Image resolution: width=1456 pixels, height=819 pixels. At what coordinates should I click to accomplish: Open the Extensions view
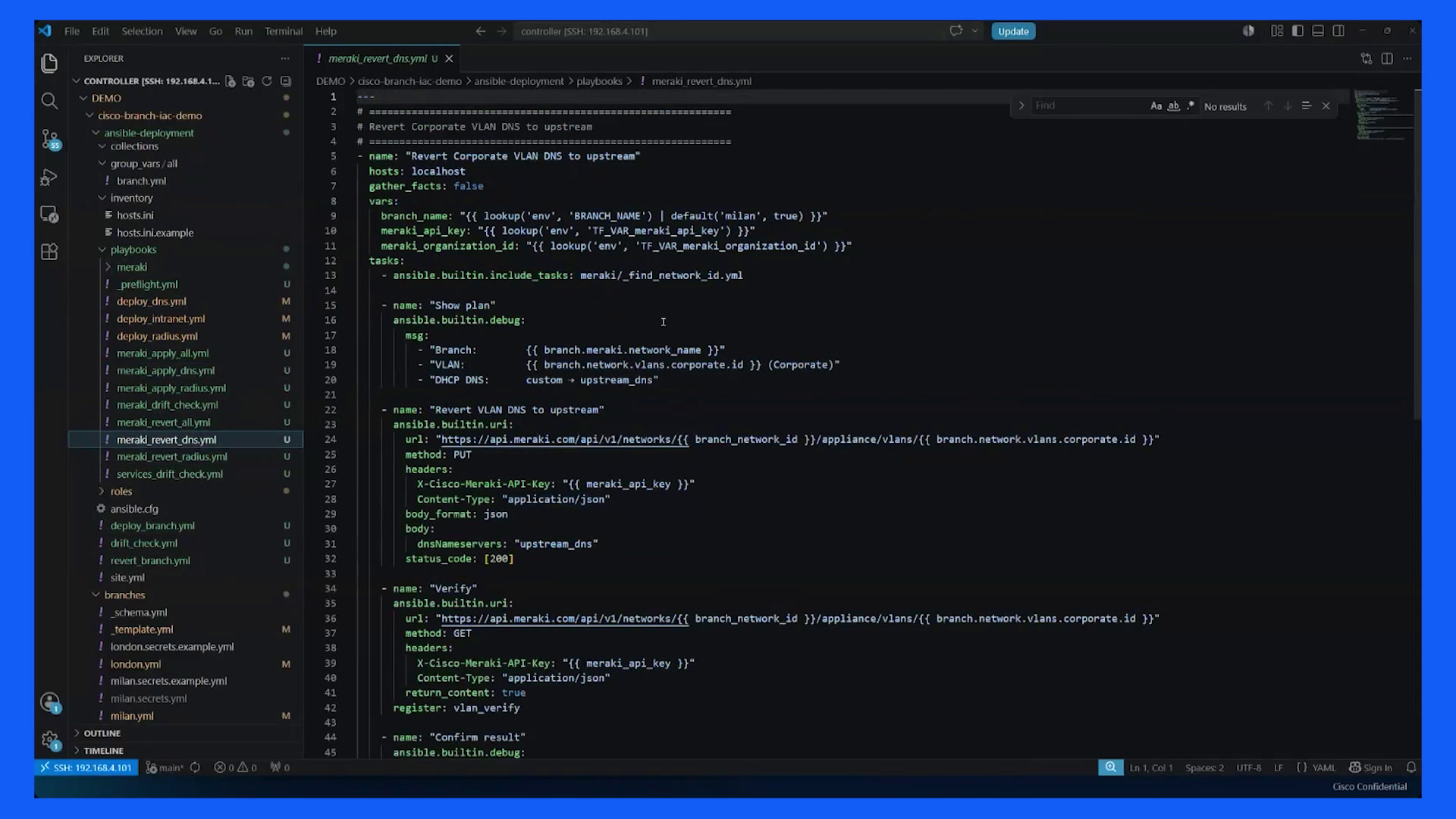49,252
